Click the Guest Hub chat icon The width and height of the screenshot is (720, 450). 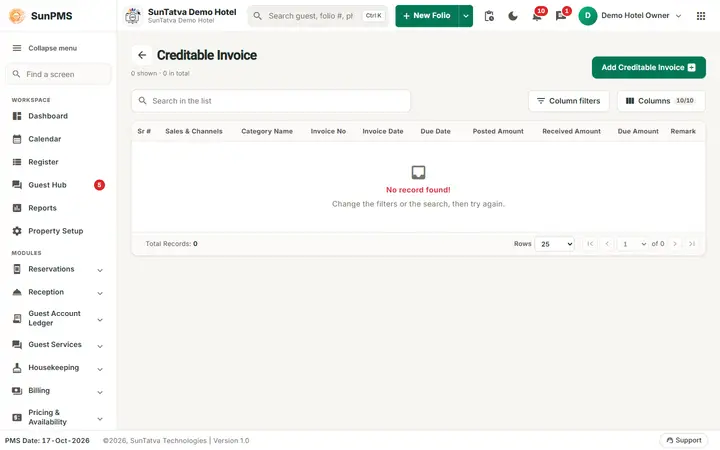click(17, 185)
